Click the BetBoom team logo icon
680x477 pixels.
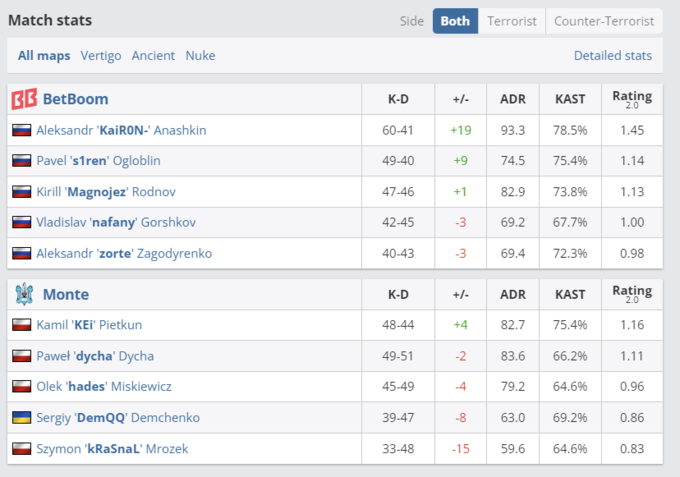24,99
